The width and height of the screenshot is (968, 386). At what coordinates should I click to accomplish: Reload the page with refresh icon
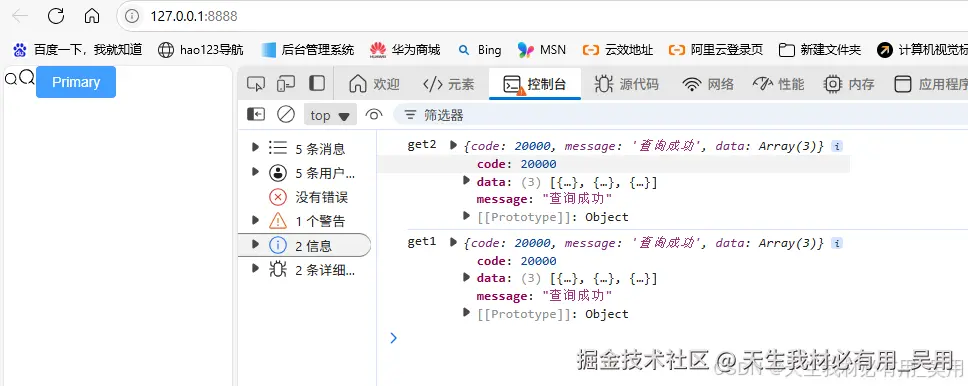click(x=56, y=16)
